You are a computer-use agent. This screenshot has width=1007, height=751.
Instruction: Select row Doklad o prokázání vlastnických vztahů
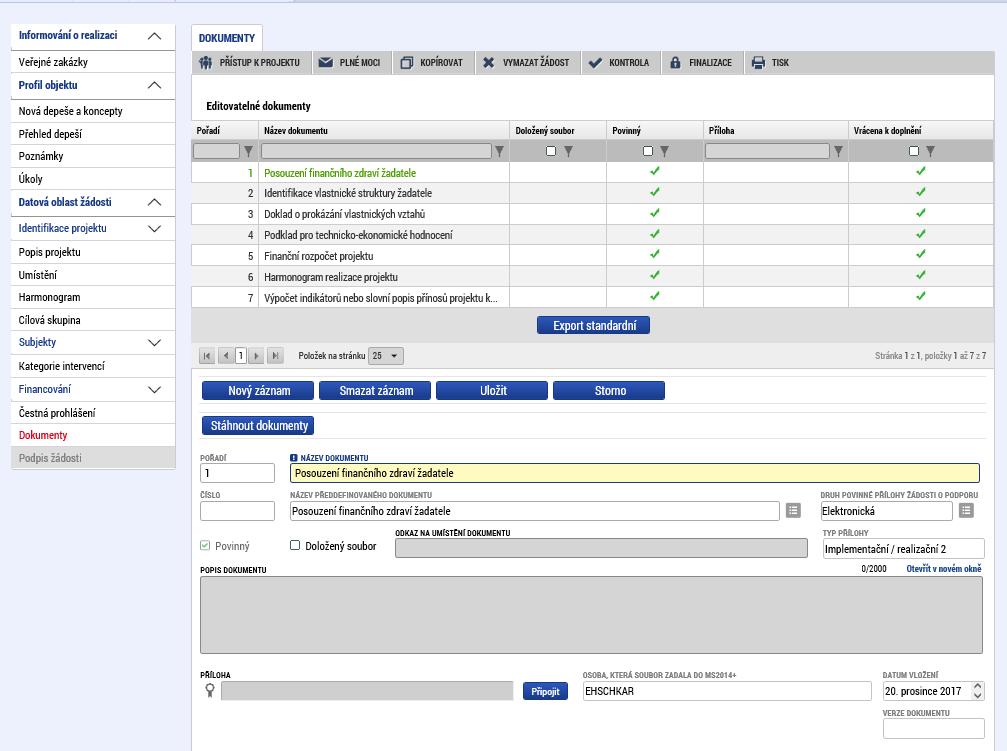(x=592, y=214)
